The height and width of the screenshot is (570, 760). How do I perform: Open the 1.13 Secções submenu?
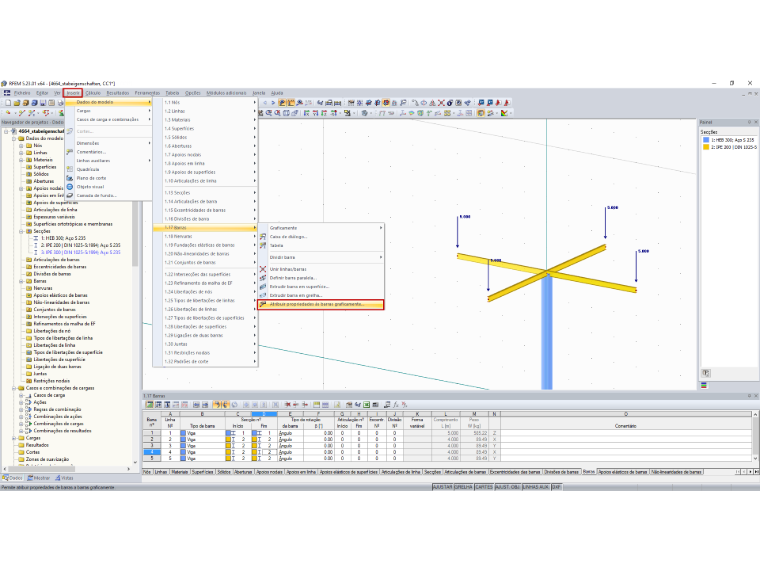point(206,193)
